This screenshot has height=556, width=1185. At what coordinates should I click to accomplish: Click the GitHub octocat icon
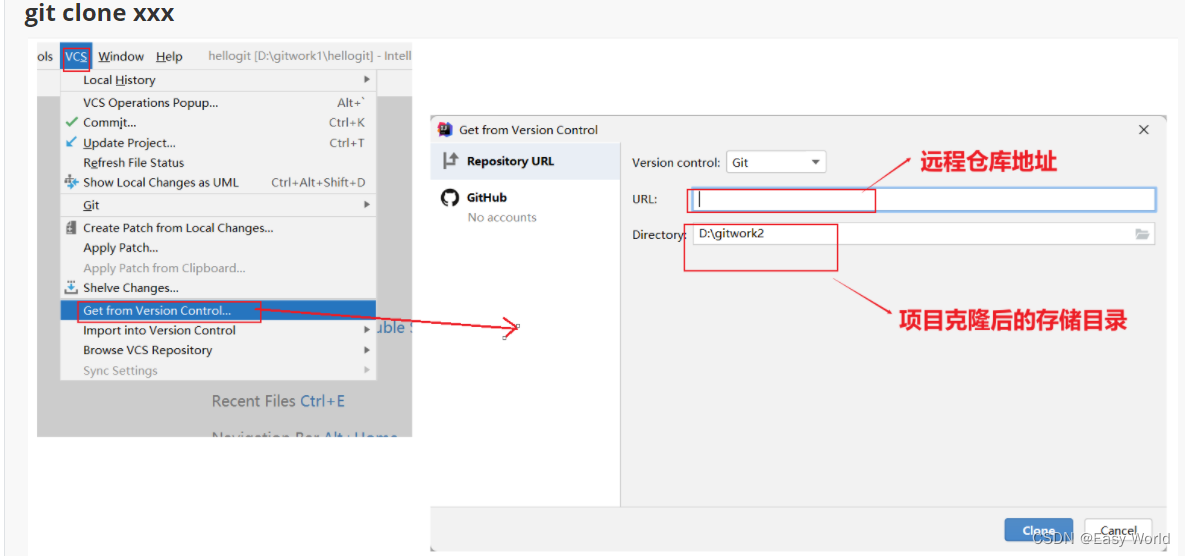[450, 198]
